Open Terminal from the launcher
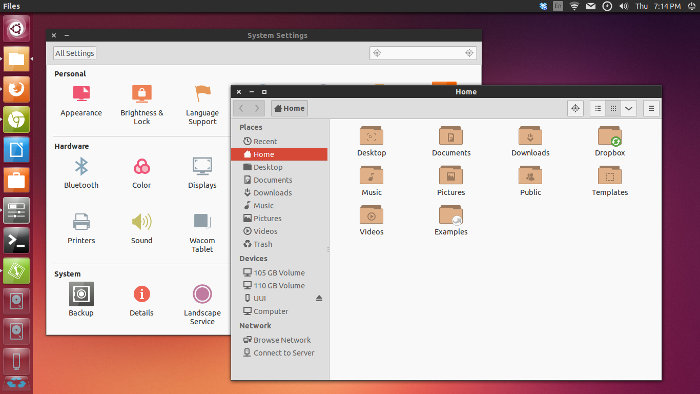The image size is (700, 394). 17,241
